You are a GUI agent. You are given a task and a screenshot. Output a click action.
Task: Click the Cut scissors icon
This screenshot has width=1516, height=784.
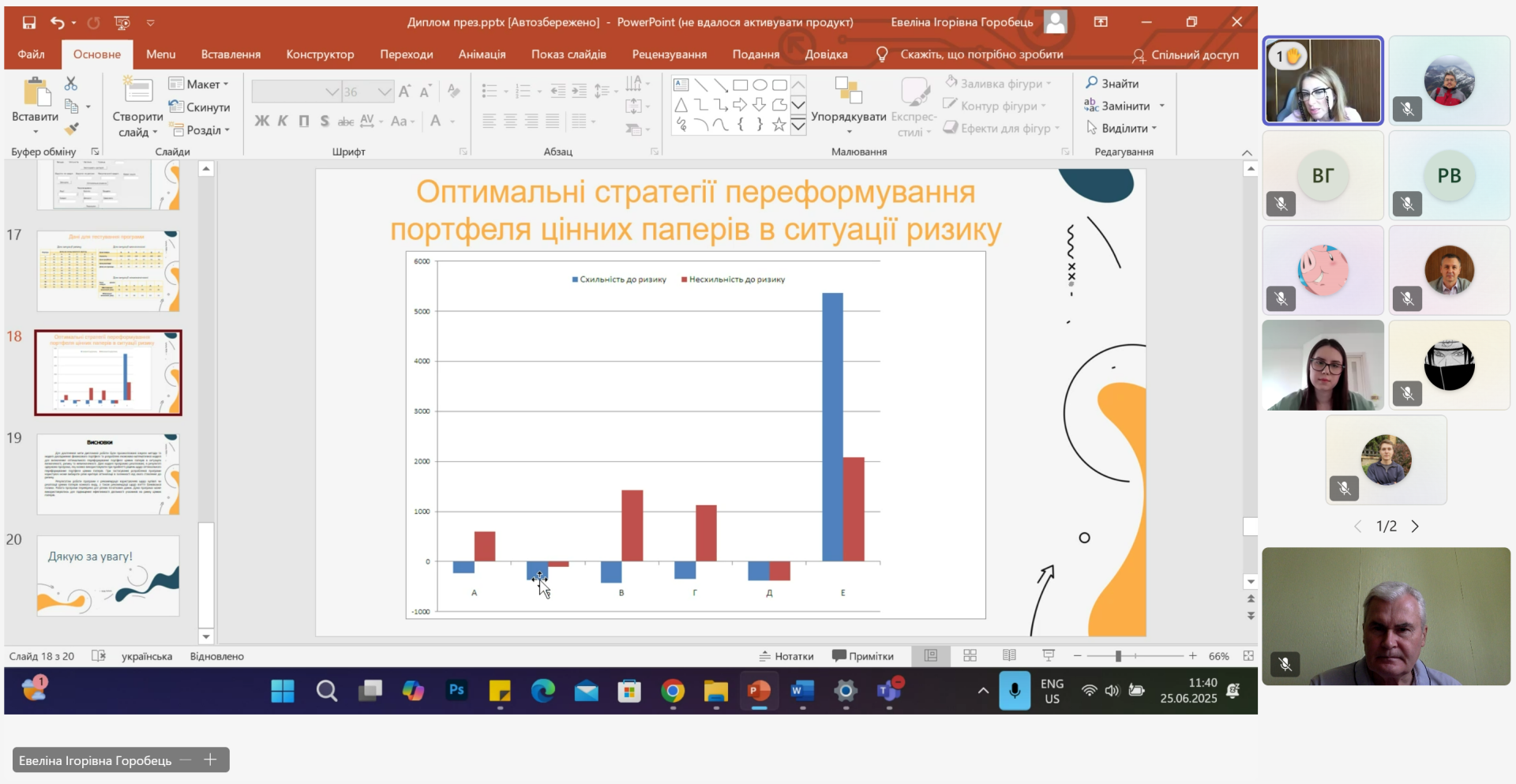(x=71, y=83)
